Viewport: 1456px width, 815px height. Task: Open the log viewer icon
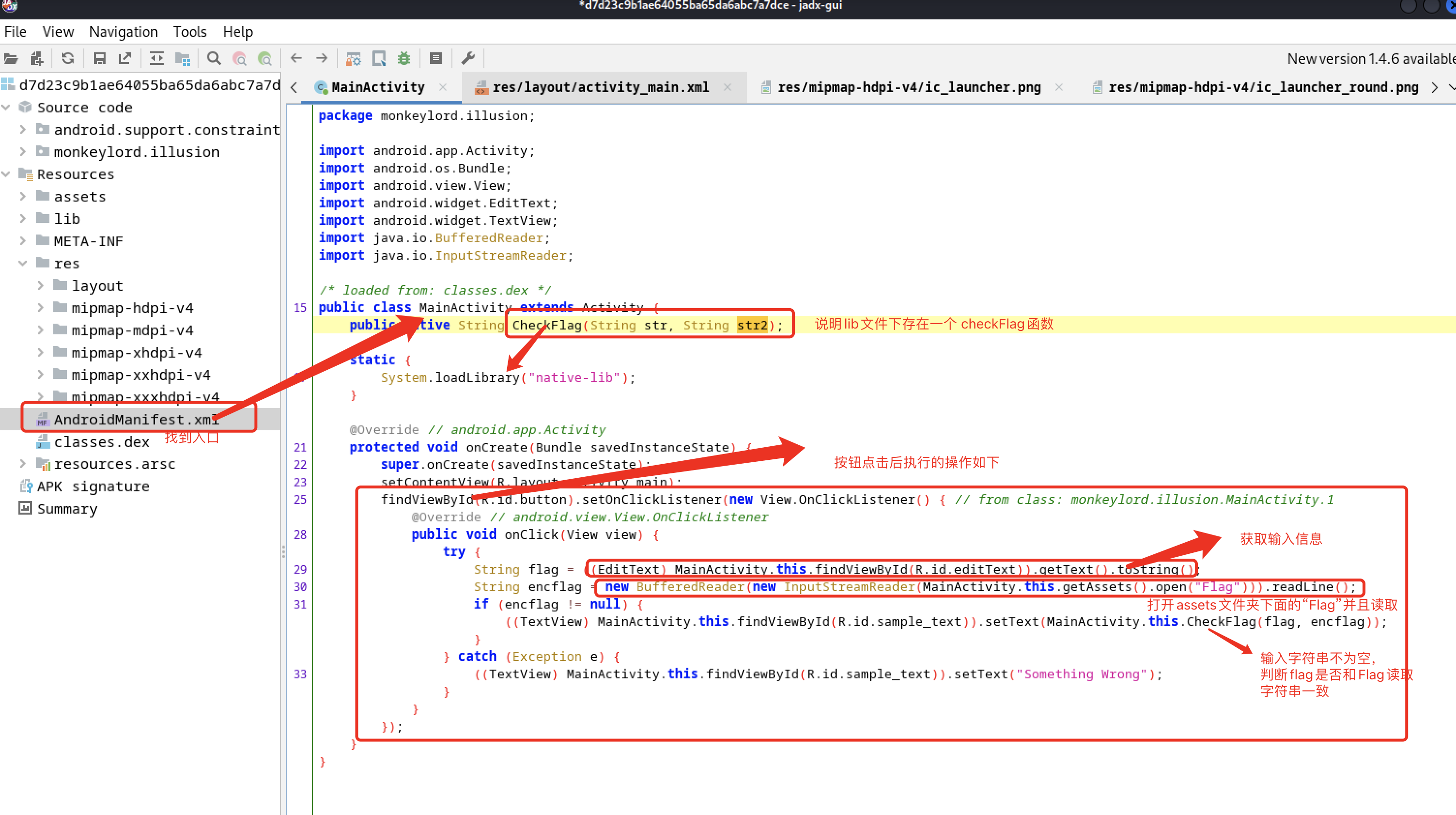pos(435,58)
